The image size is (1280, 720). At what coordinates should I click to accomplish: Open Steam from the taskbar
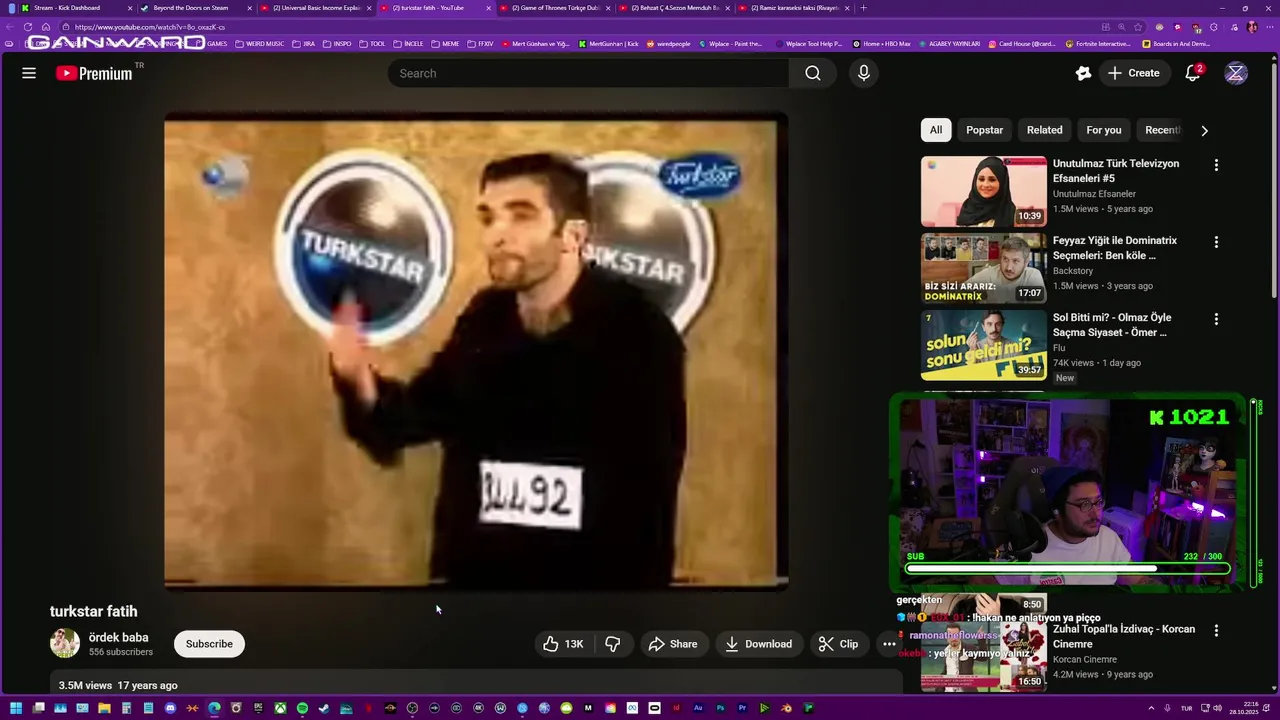[x=324, y=709]
